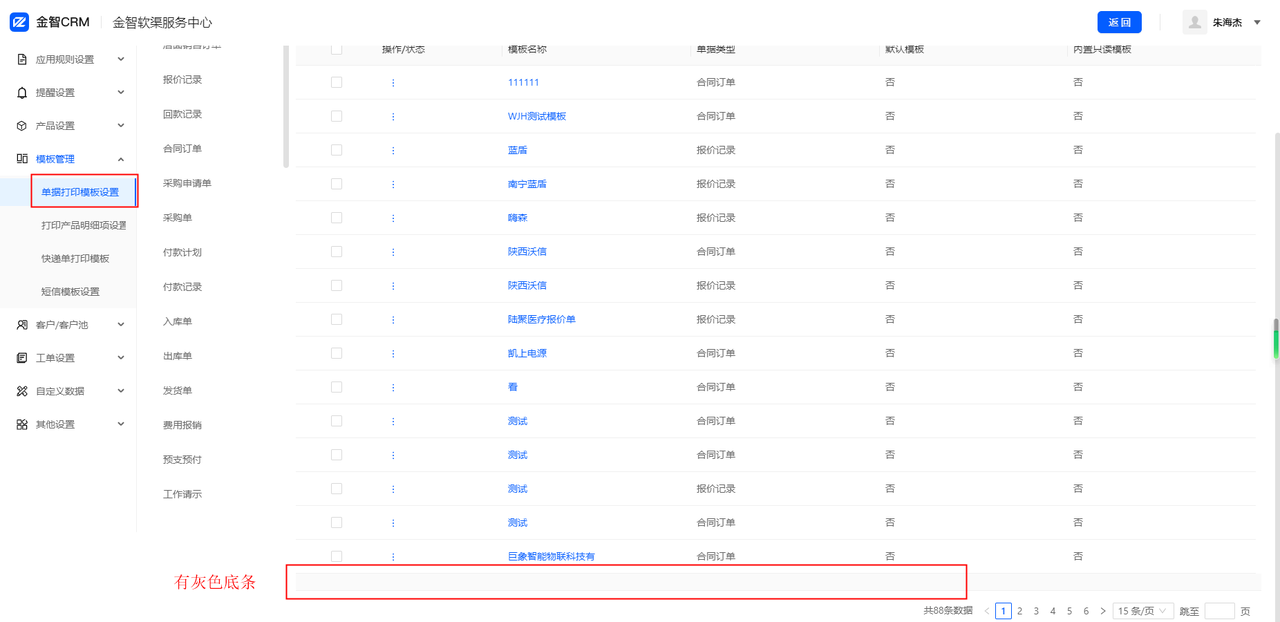Viewport: 1280px width, 622px height.
Task: Open three-dot menu for 陕西沃信 报价记录 row
Action: coord(393,285)
